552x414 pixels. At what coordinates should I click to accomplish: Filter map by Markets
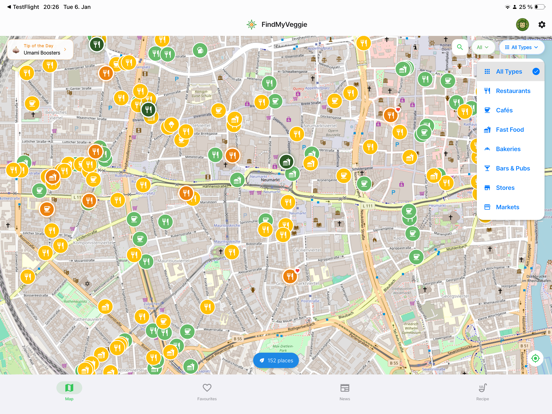click(510, 207)
